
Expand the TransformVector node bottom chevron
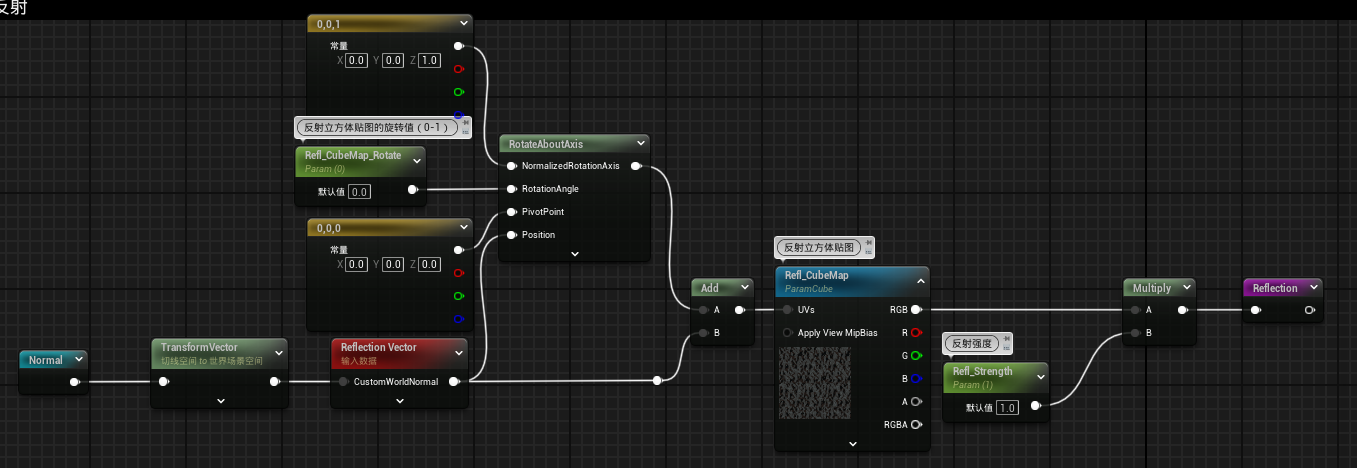[220, 401]
